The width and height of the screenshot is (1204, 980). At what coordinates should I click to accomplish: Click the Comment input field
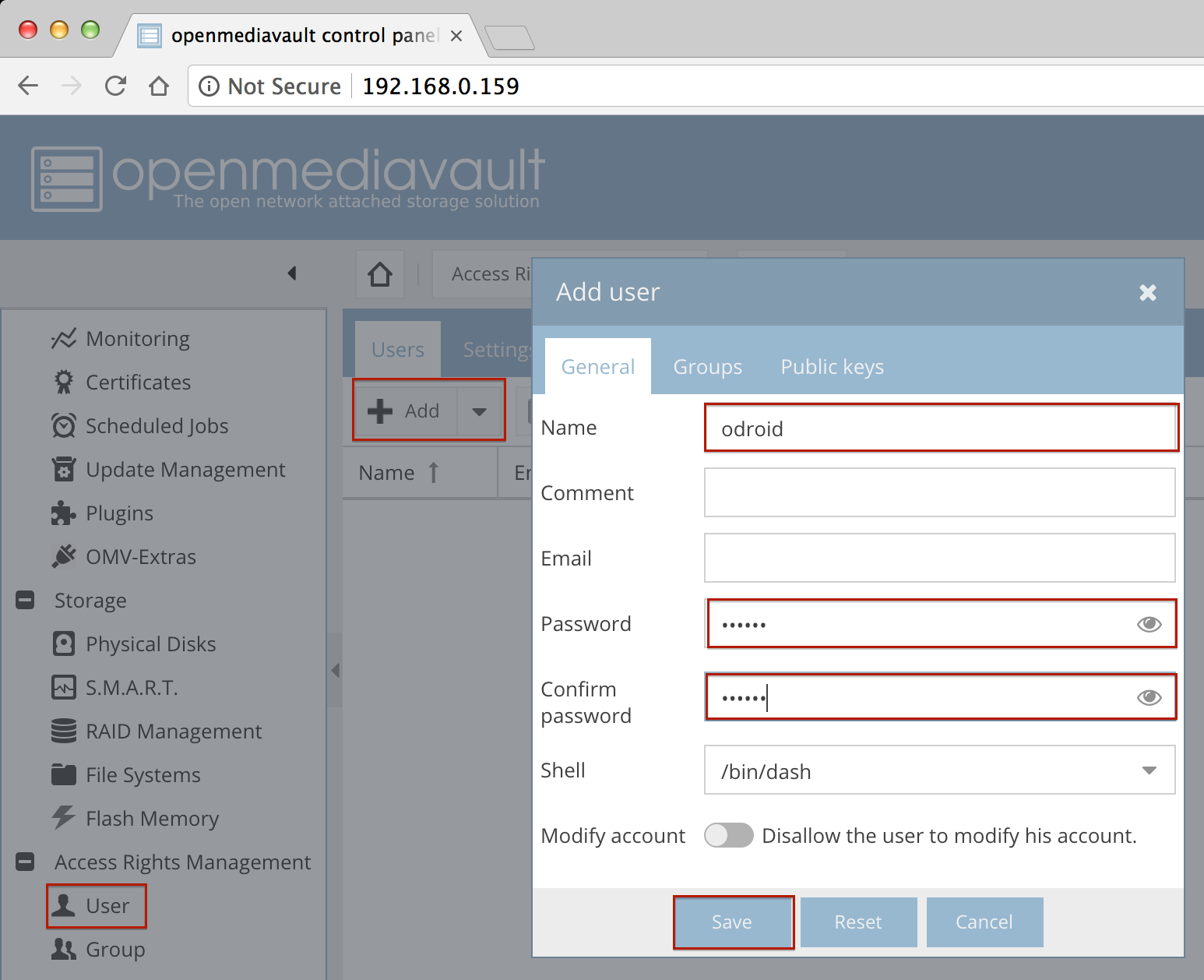pyautogui.click(x=940, y=492)
